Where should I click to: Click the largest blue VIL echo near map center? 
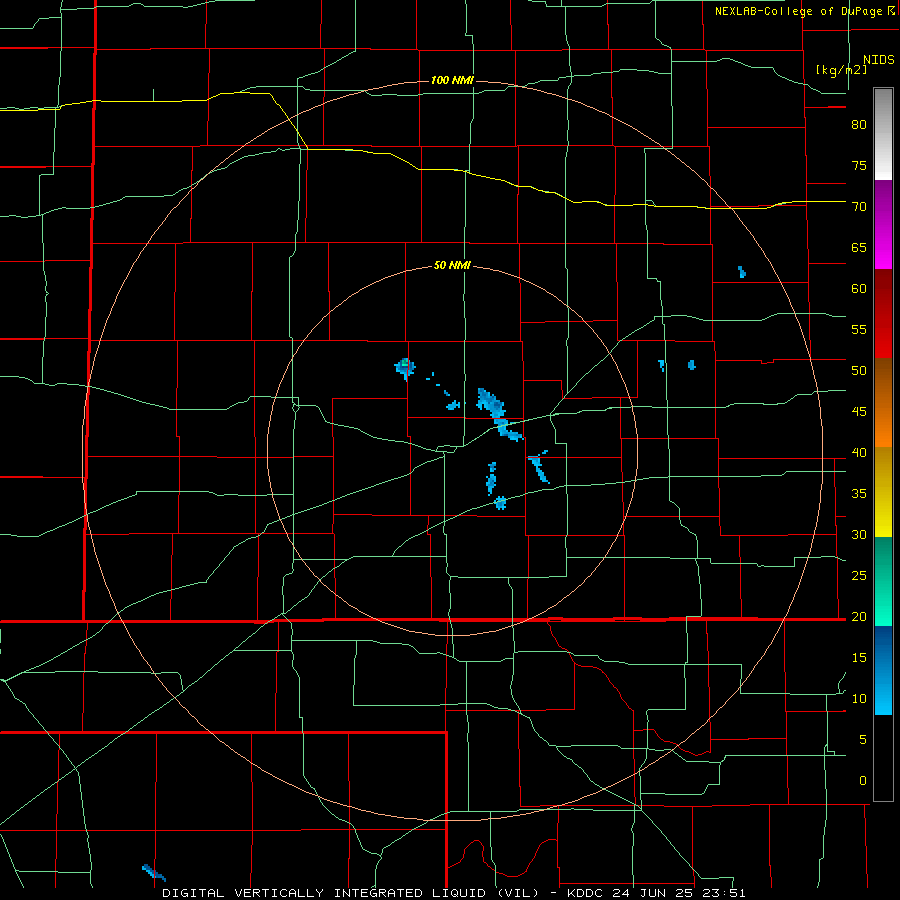(497, 414)
